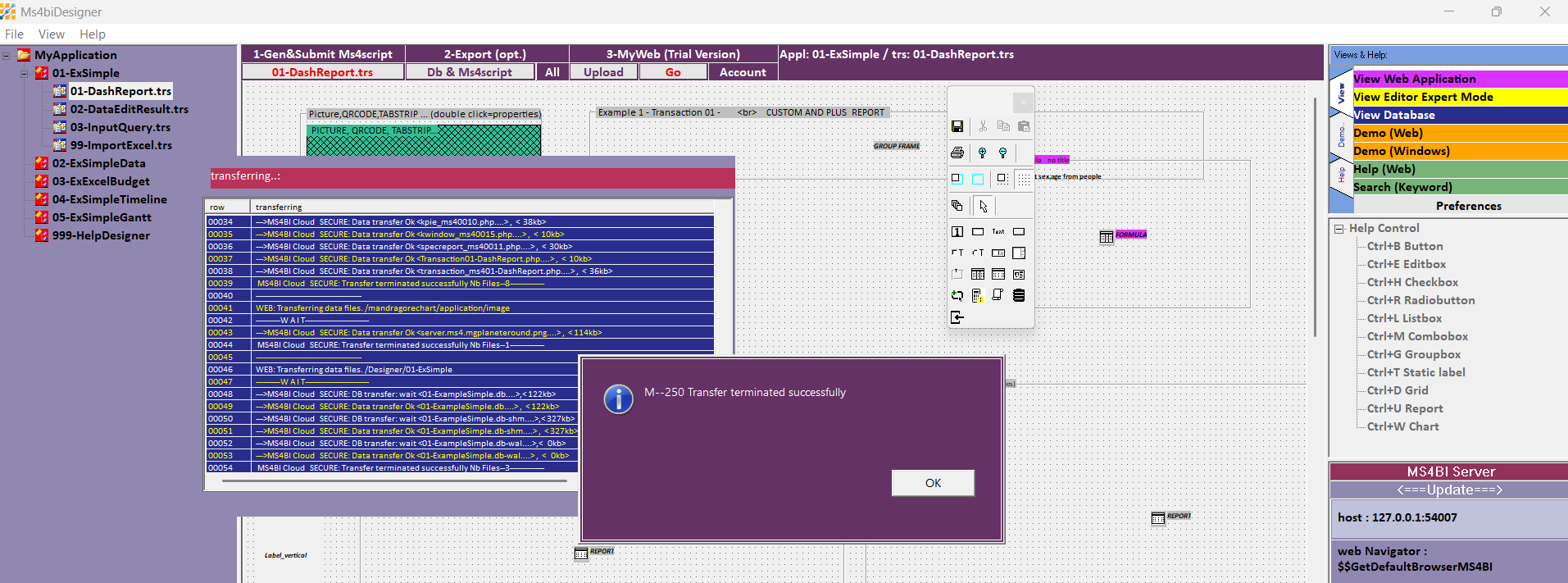This screenshot has height=583, width=1568.
Task: Switch to 3-MyWeb (Trial Version) tab
Action: coord(673,54)
